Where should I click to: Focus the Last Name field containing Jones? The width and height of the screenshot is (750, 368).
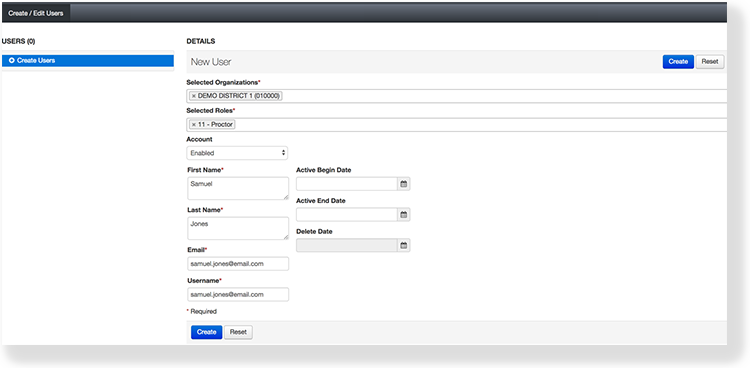[238, 228]
